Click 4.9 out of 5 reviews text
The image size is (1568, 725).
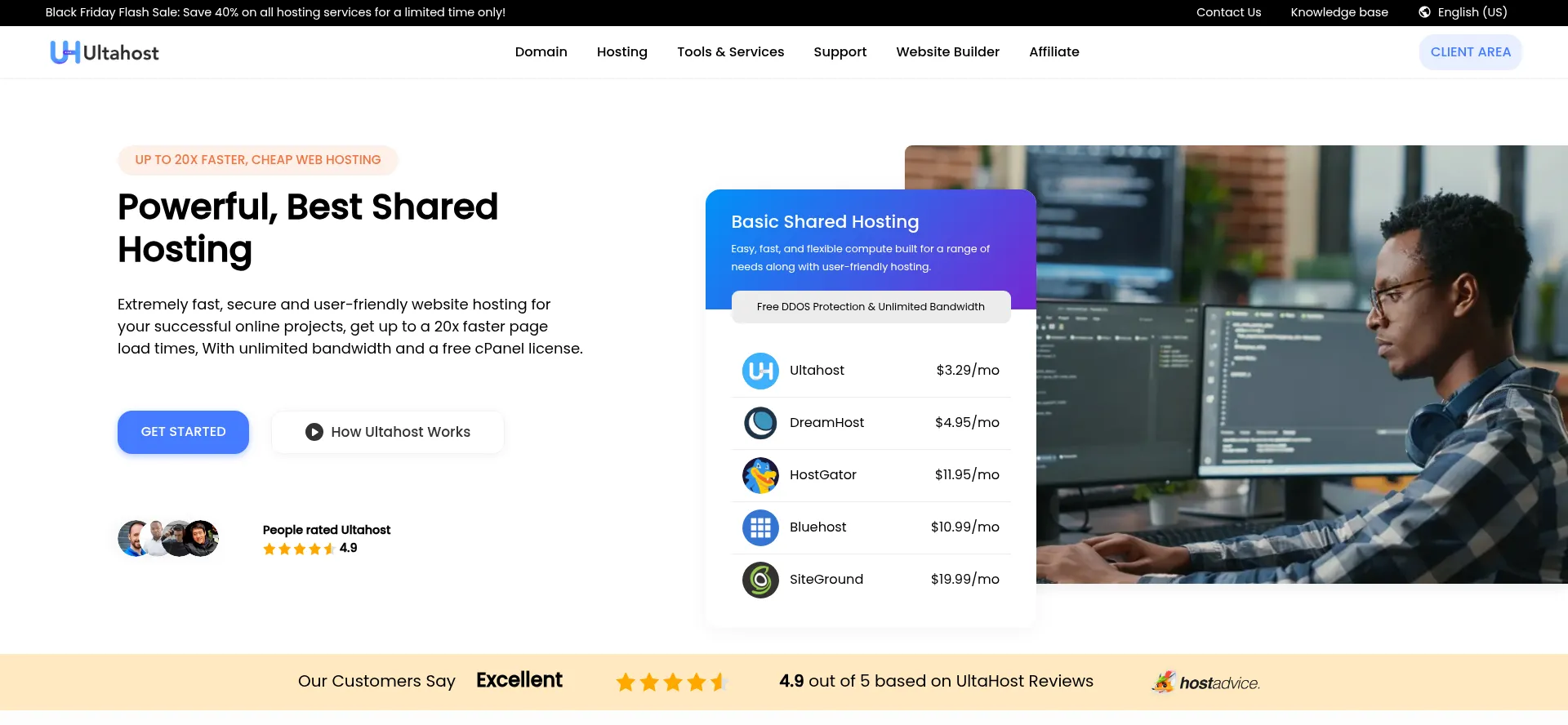coord(936,681)
